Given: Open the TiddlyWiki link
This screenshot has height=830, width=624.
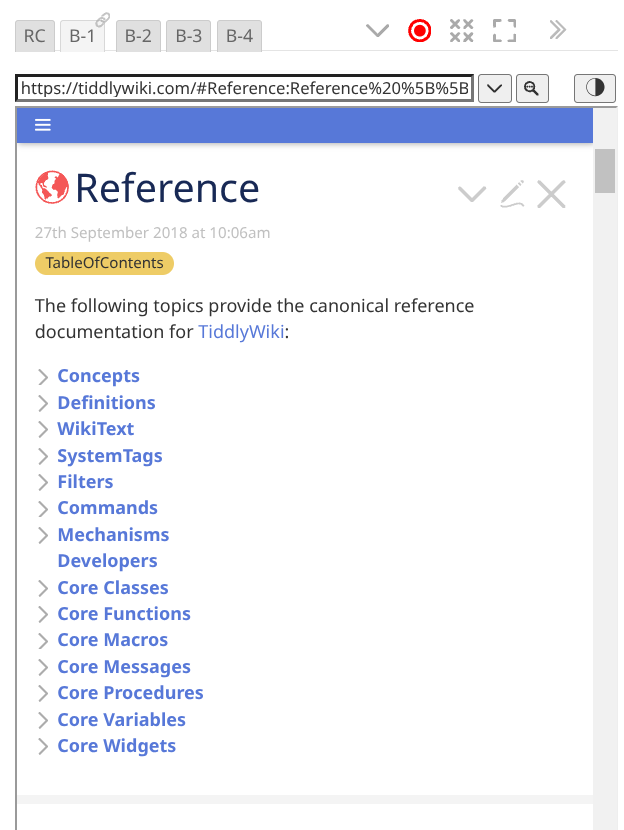Looking at the screenshot, I should [x=242, y=332].
